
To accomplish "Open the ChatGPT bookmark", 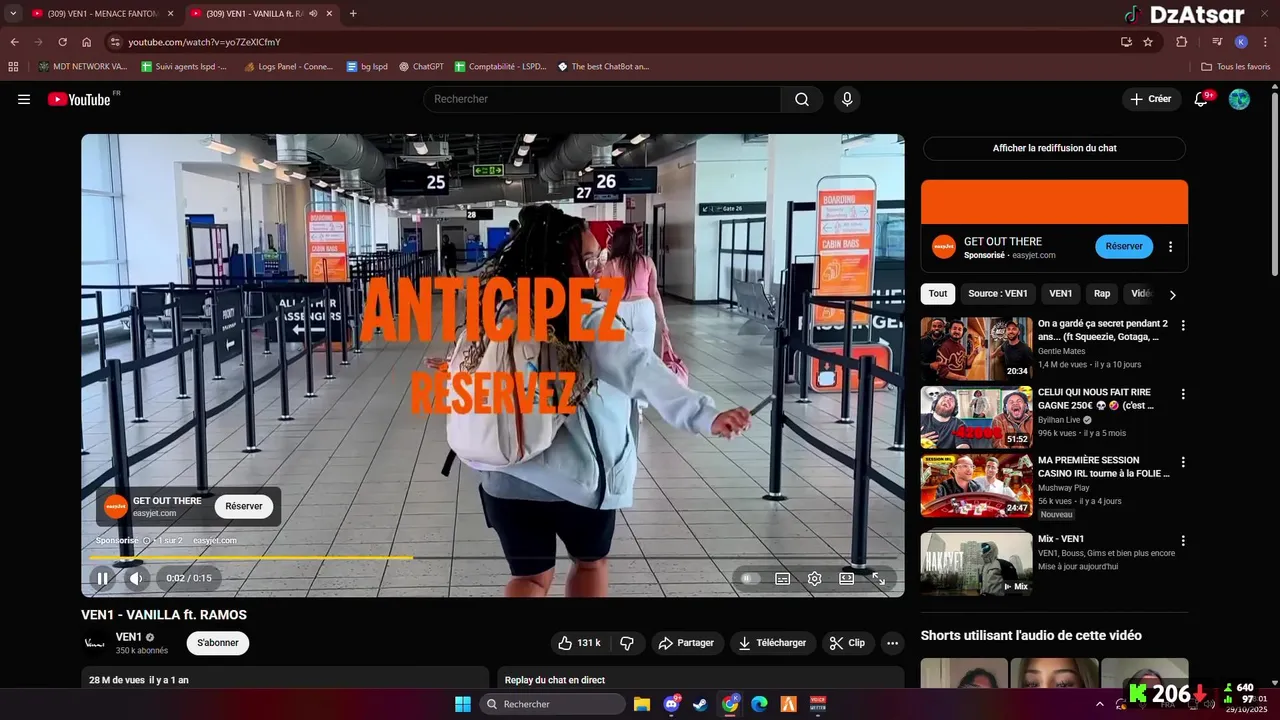I will [x=421, y=67].
